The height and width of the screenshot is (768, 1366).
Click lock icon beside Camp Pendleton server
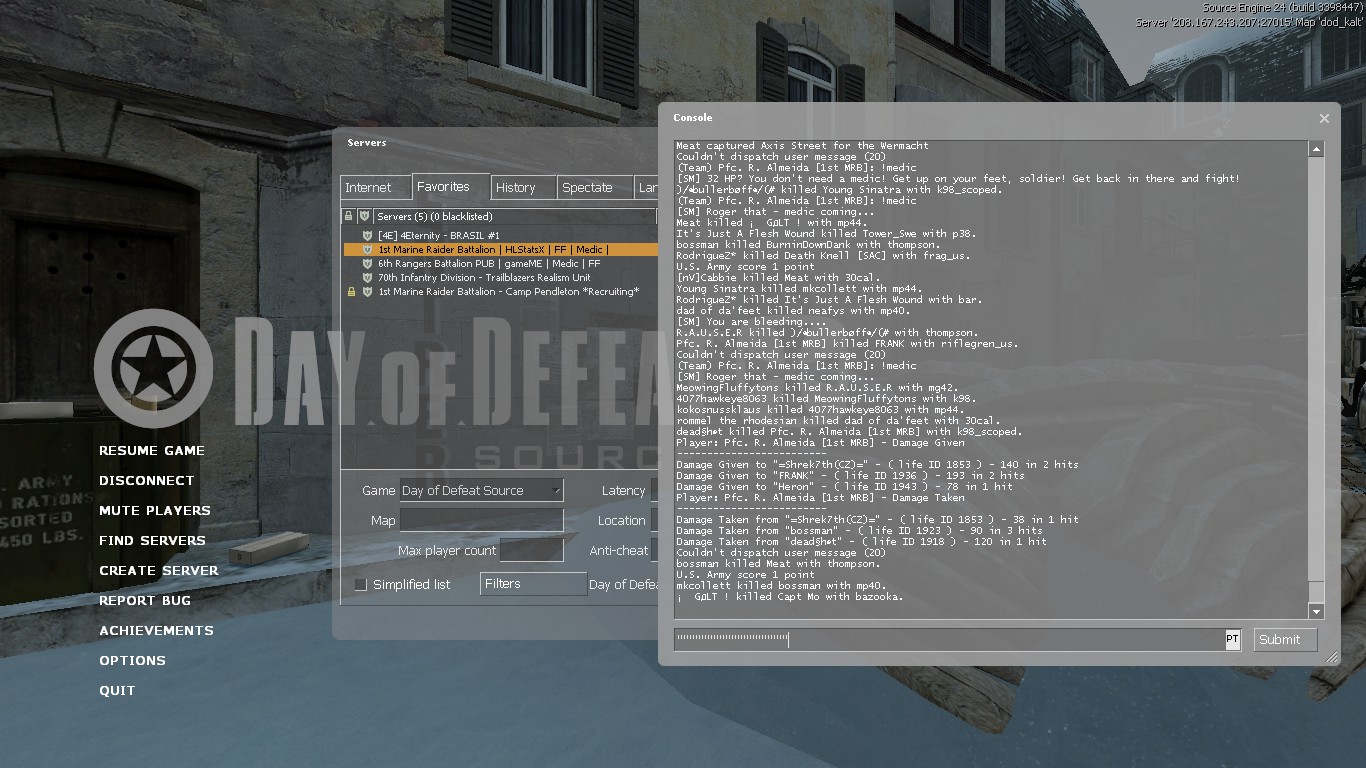point(351,292)
